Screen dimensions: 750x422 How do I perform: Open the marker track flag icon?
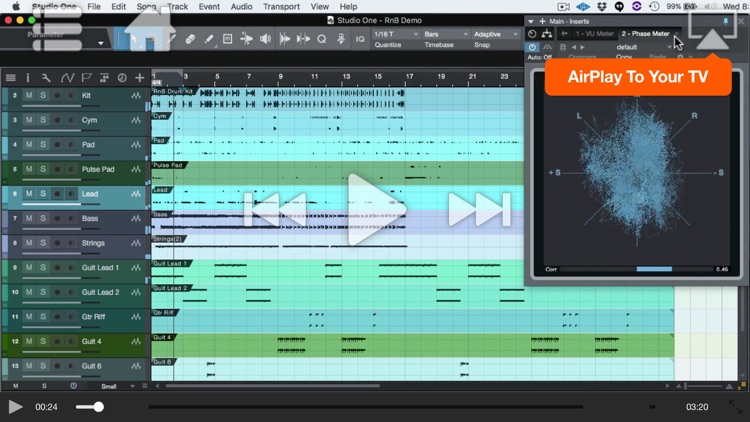[87, 78]
